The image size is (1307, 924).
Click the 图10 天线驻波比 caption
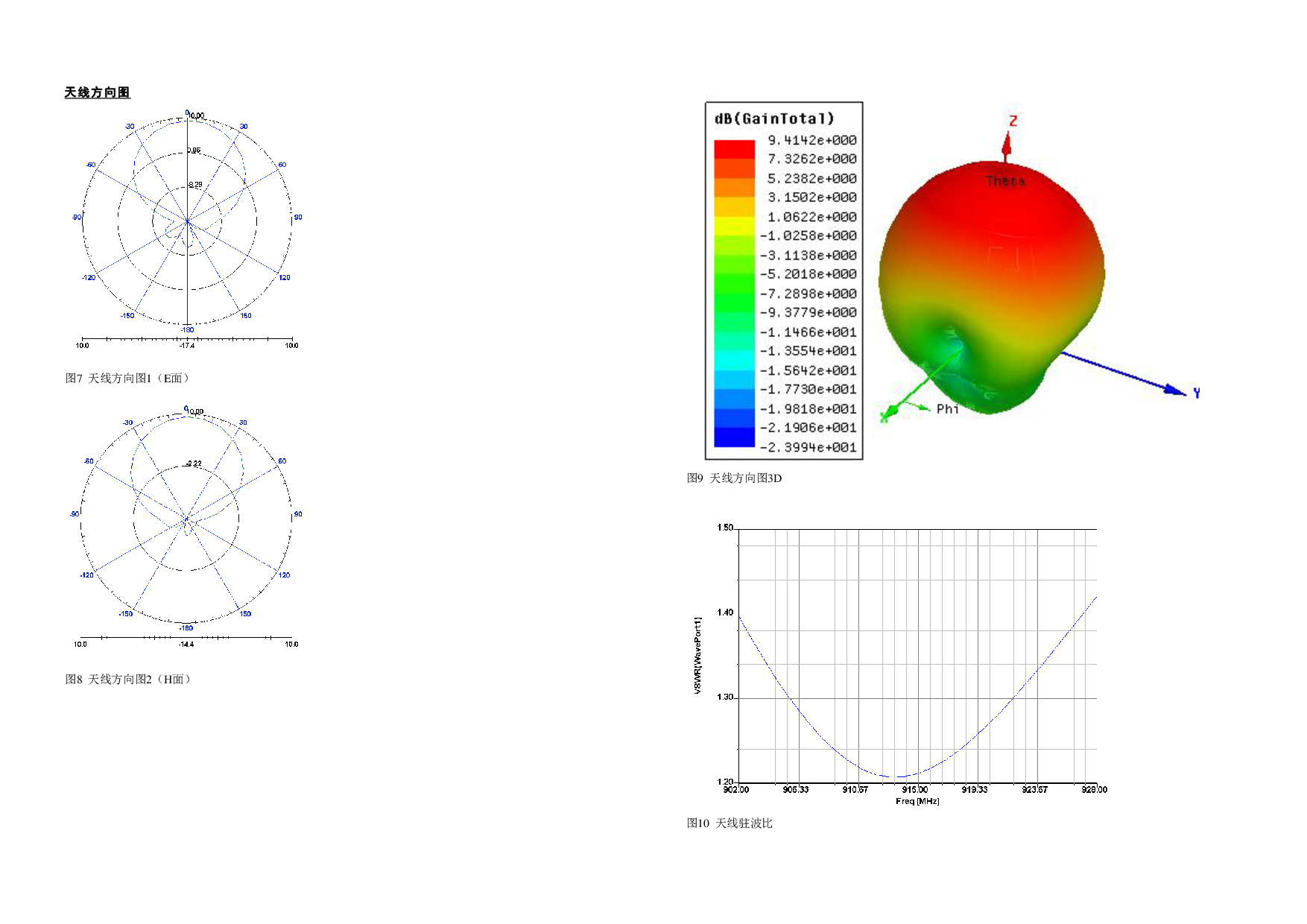[x=730, y=823]
